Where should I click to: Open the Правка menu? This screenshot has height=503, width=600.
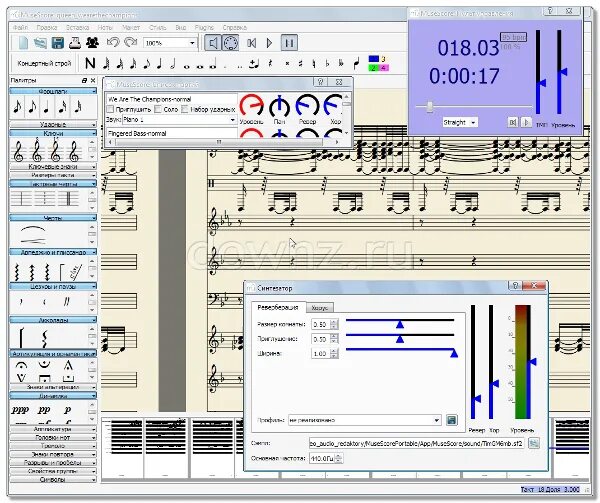47,28
